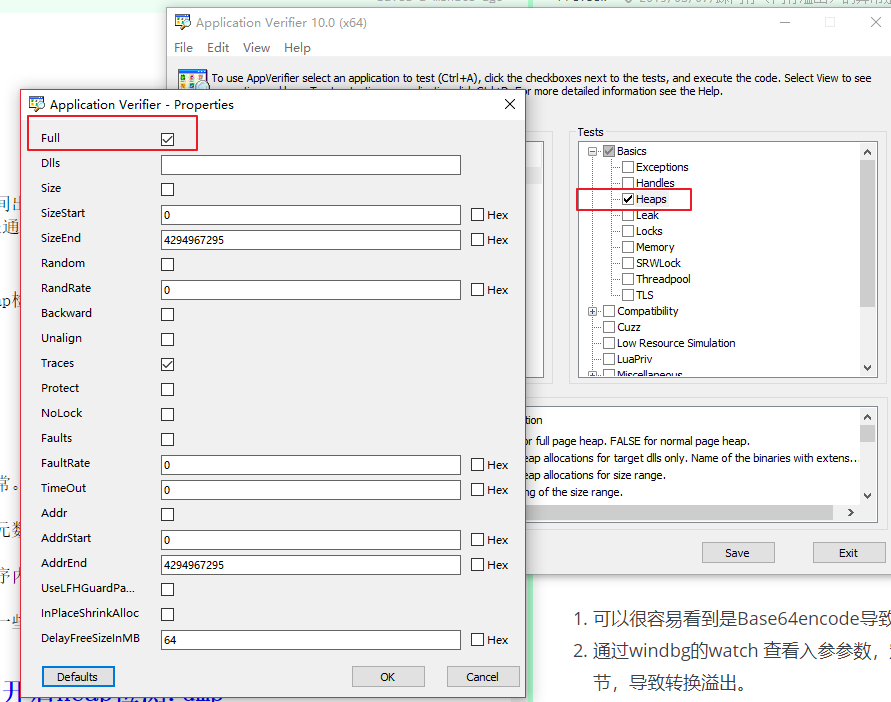Collapse the Basics tree node
Image resolution: width=891 pixels, height=702 pixels.
click(593, 151)
